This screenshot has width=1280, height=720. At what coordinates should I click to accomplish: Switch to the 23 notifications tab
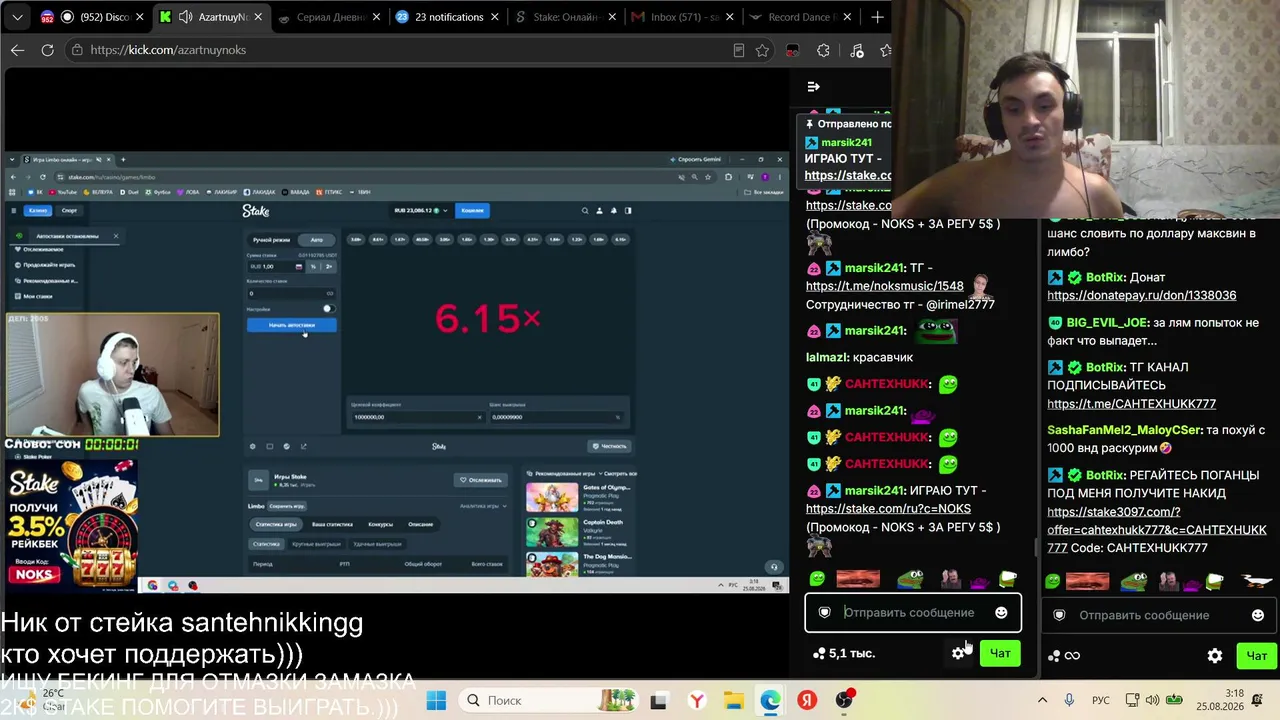click(x=446, y=17)
